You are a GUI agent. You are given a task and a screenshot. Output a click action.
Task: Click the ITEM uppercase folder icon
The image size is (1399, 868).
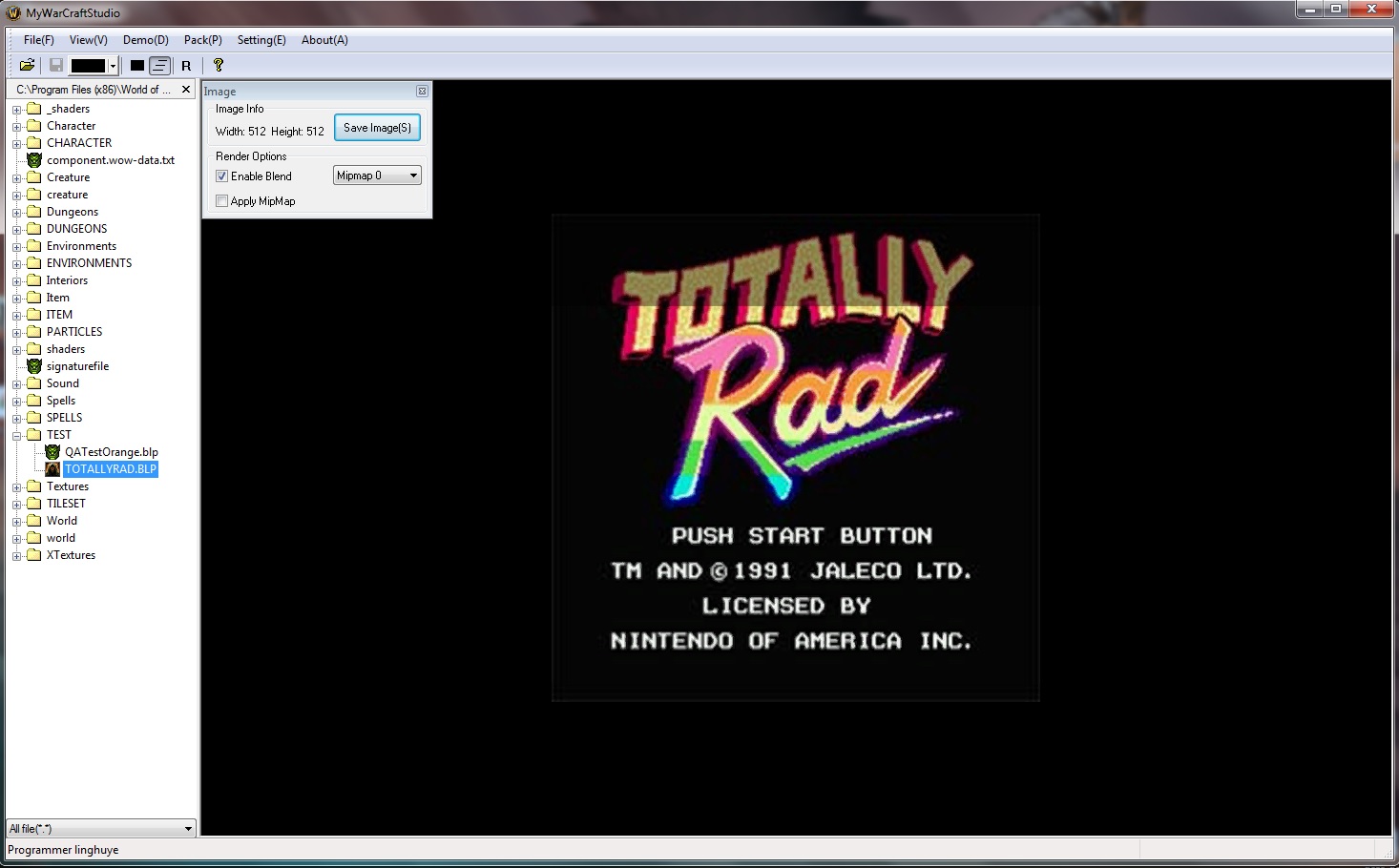coord(34,315)
